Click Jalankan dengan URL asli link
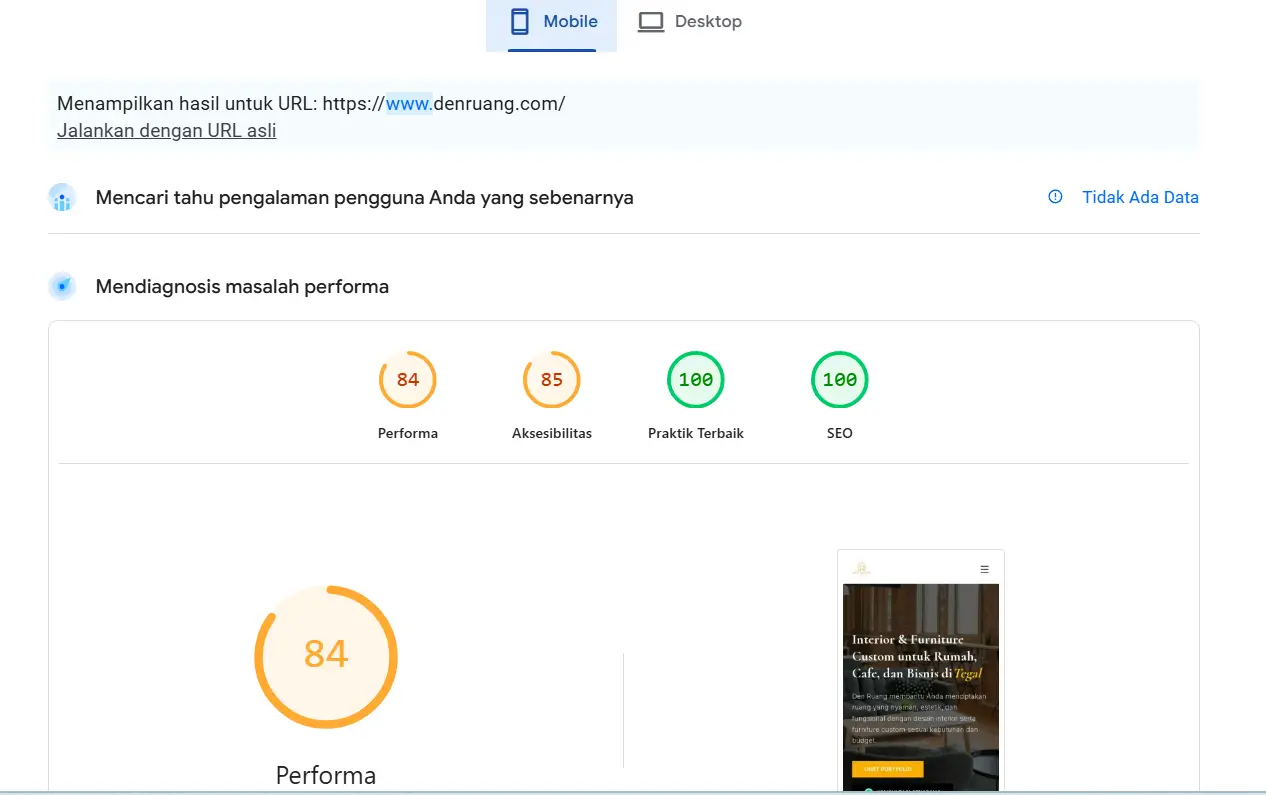The image size is (1266, 795). (167, 130)
